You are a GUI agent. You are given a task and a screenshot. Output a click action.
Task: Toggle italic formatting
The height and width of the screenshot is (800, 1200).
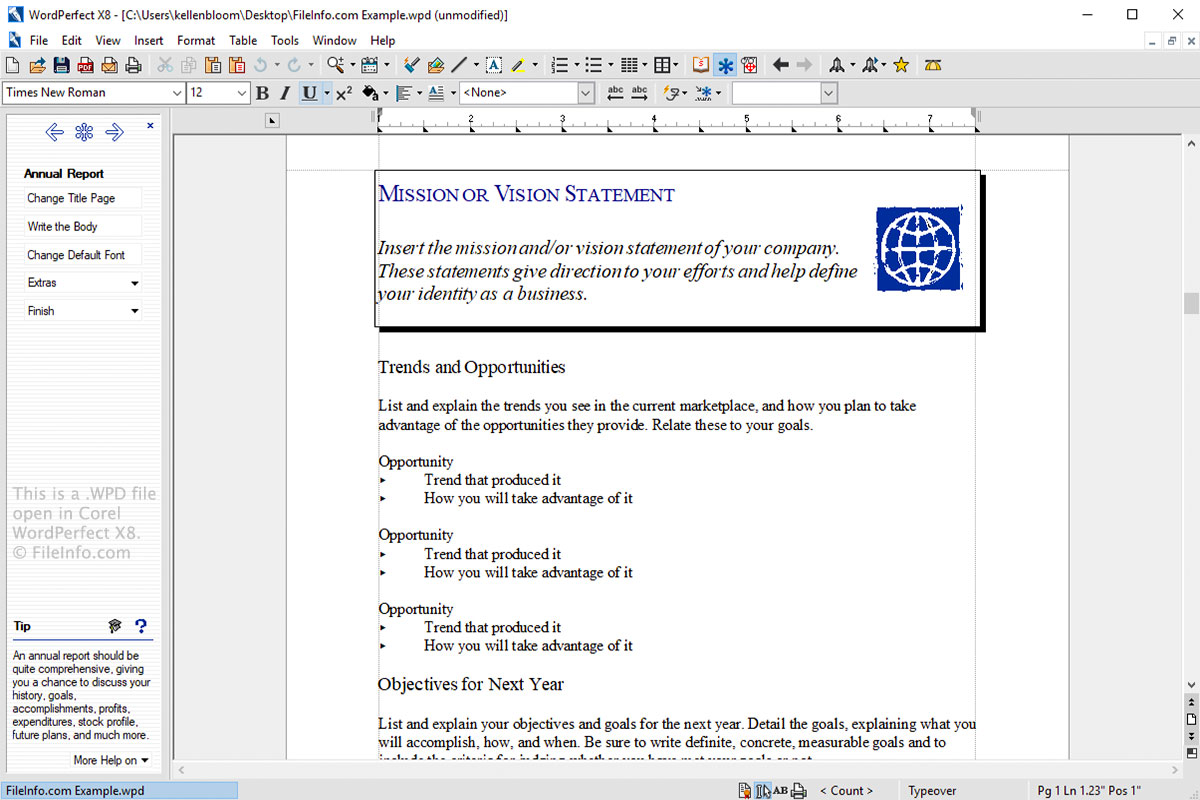[x=285, y=93]
